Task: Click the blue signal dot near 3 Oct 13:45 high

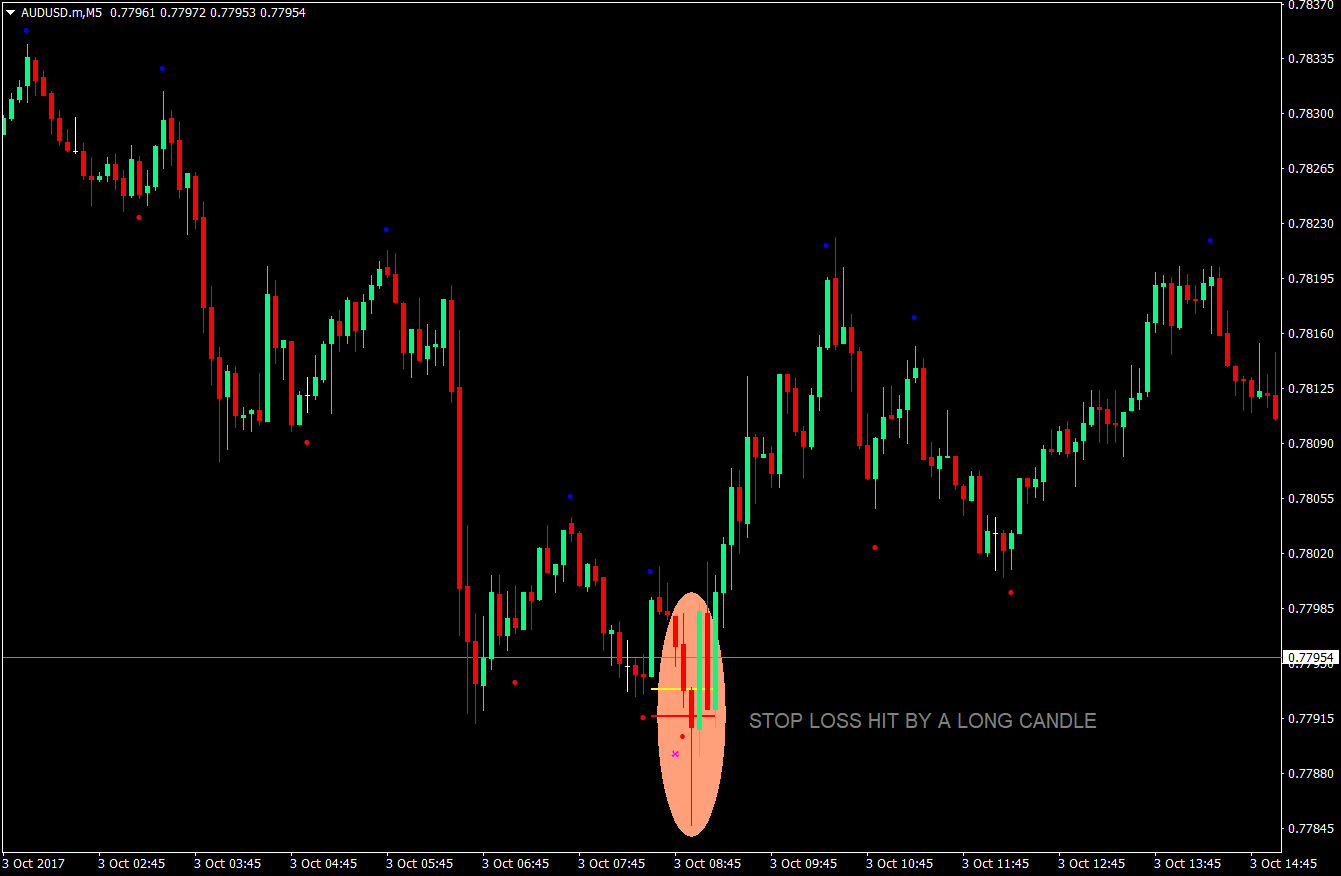Action: 1207,240
